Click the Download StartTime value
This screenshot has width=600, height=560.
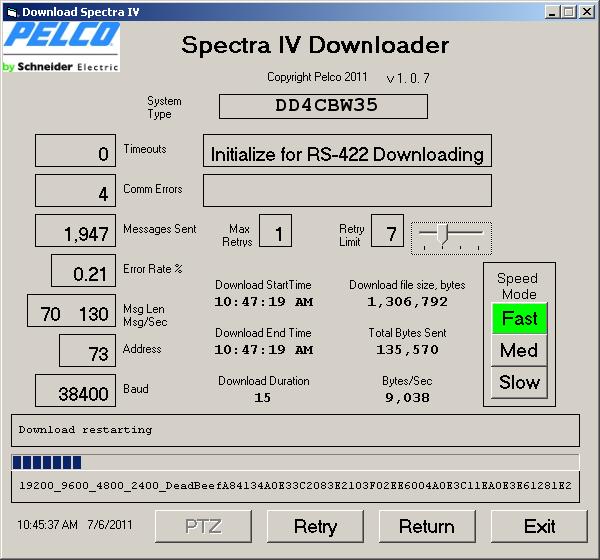(264, 302)
